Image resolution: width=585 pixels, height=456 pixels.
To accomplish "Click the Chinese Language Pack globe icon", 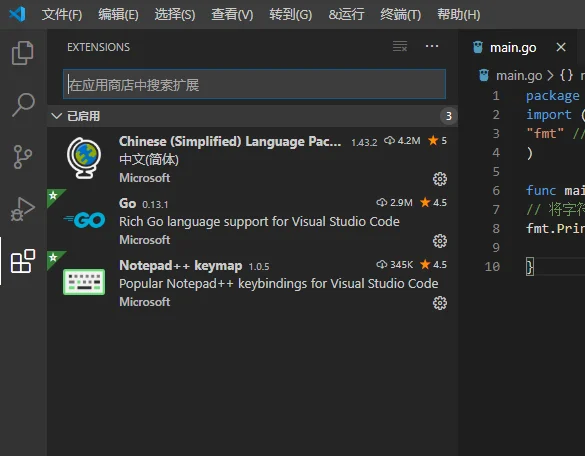I will point(84,158).
